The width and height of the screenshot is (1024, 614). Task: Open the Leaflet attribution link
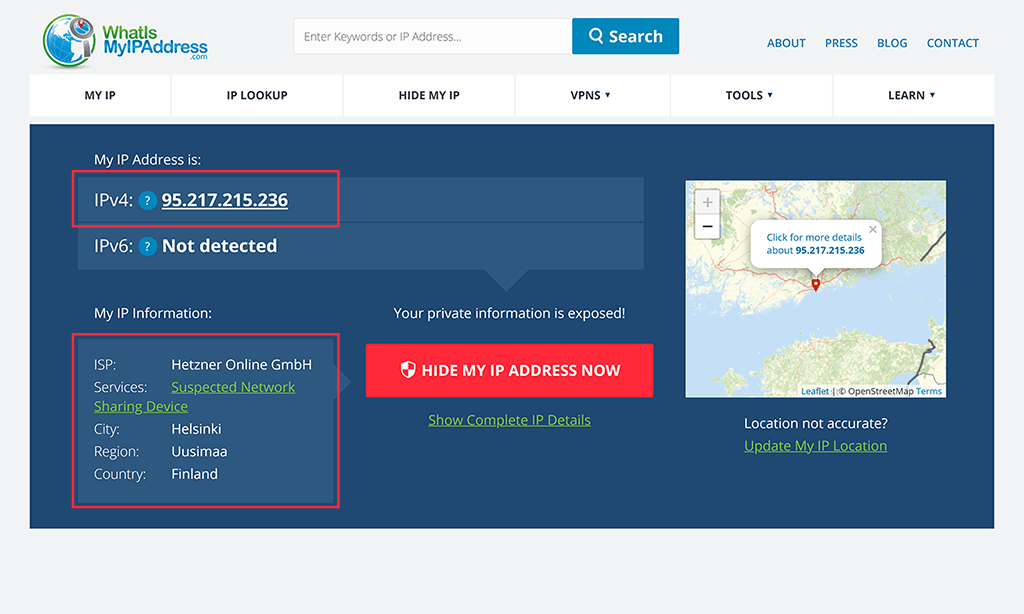click(814, 391)
